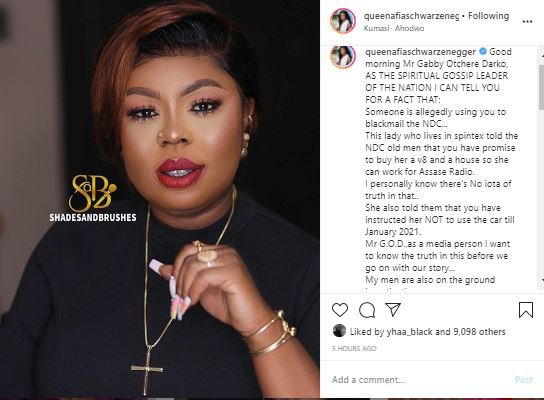544x400 pixels.
Task: Open comments via speech bubble icon
Action: 367,310
